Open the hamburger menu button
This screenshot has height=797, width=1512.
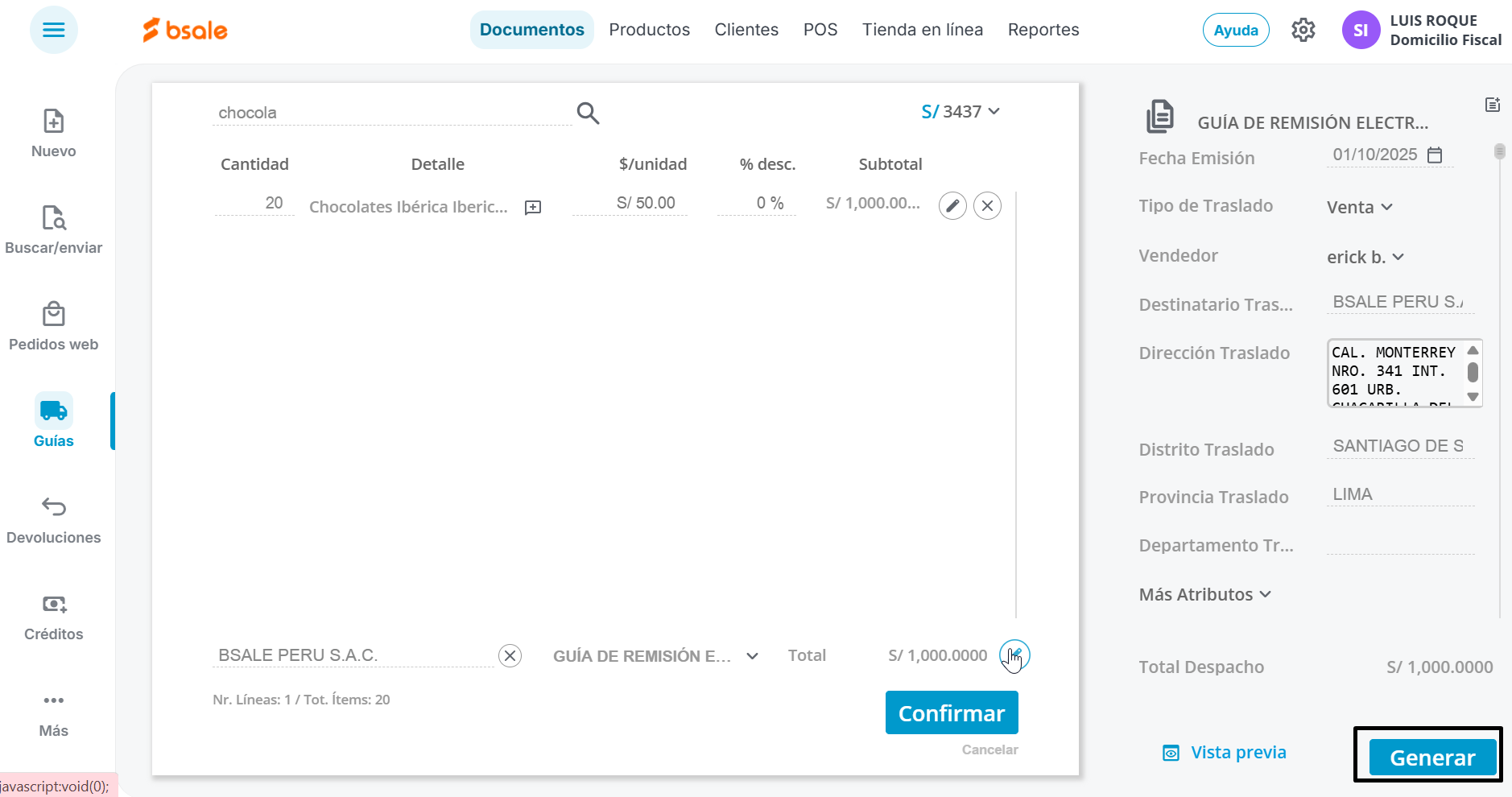pyautogui.click(x=54, y=30)
